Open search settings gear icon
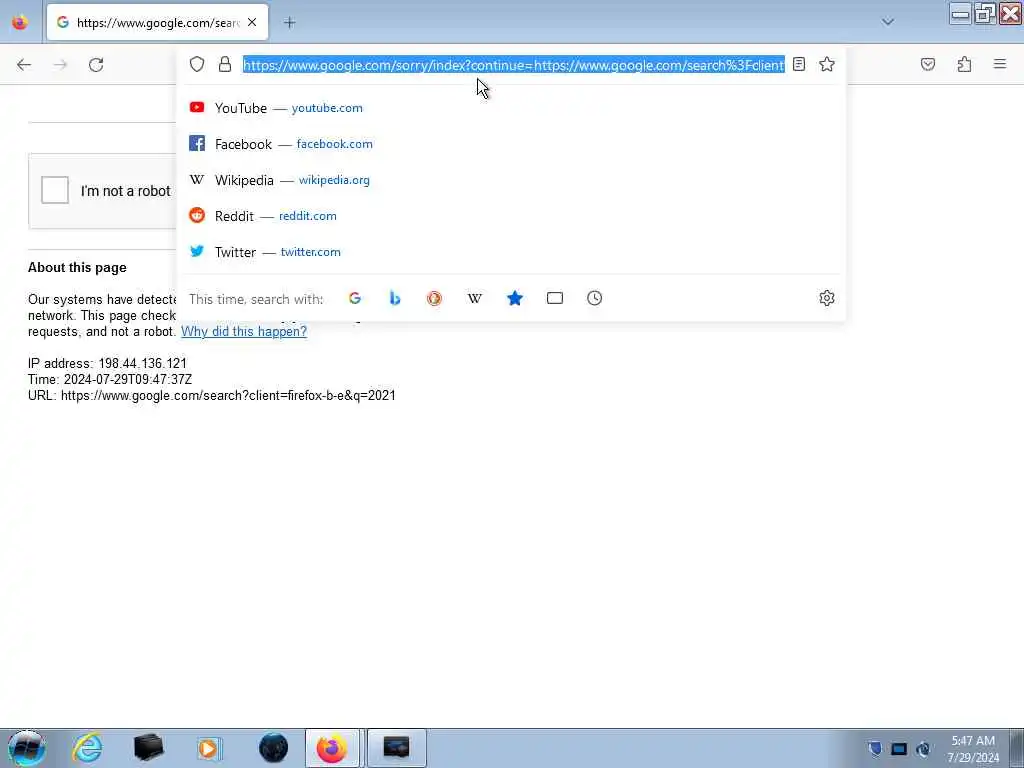Screen dimensions: 1024x768 click(827, 298)
